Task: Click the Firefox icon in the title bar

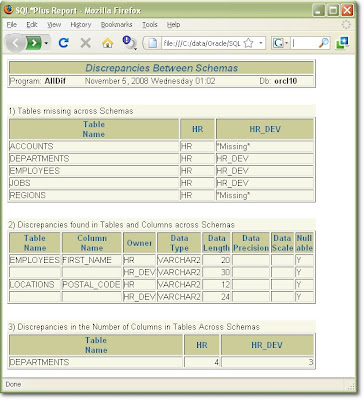Action: tap(8, 10)
